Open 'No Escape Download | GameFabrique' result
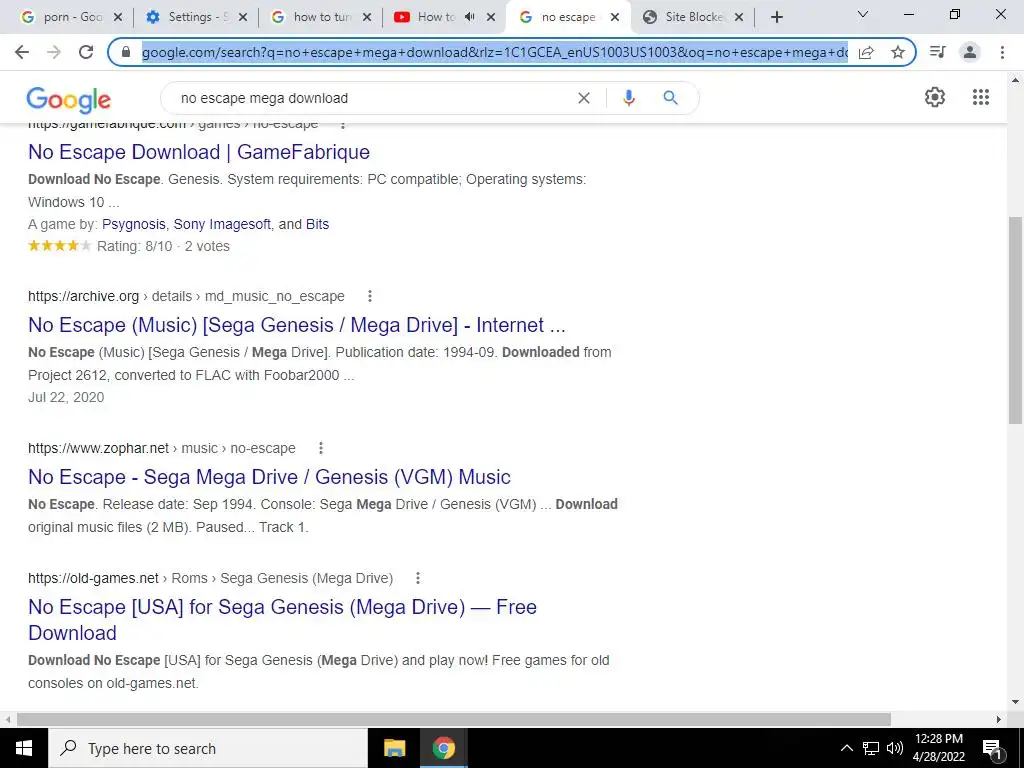 [x=199, y=152]
